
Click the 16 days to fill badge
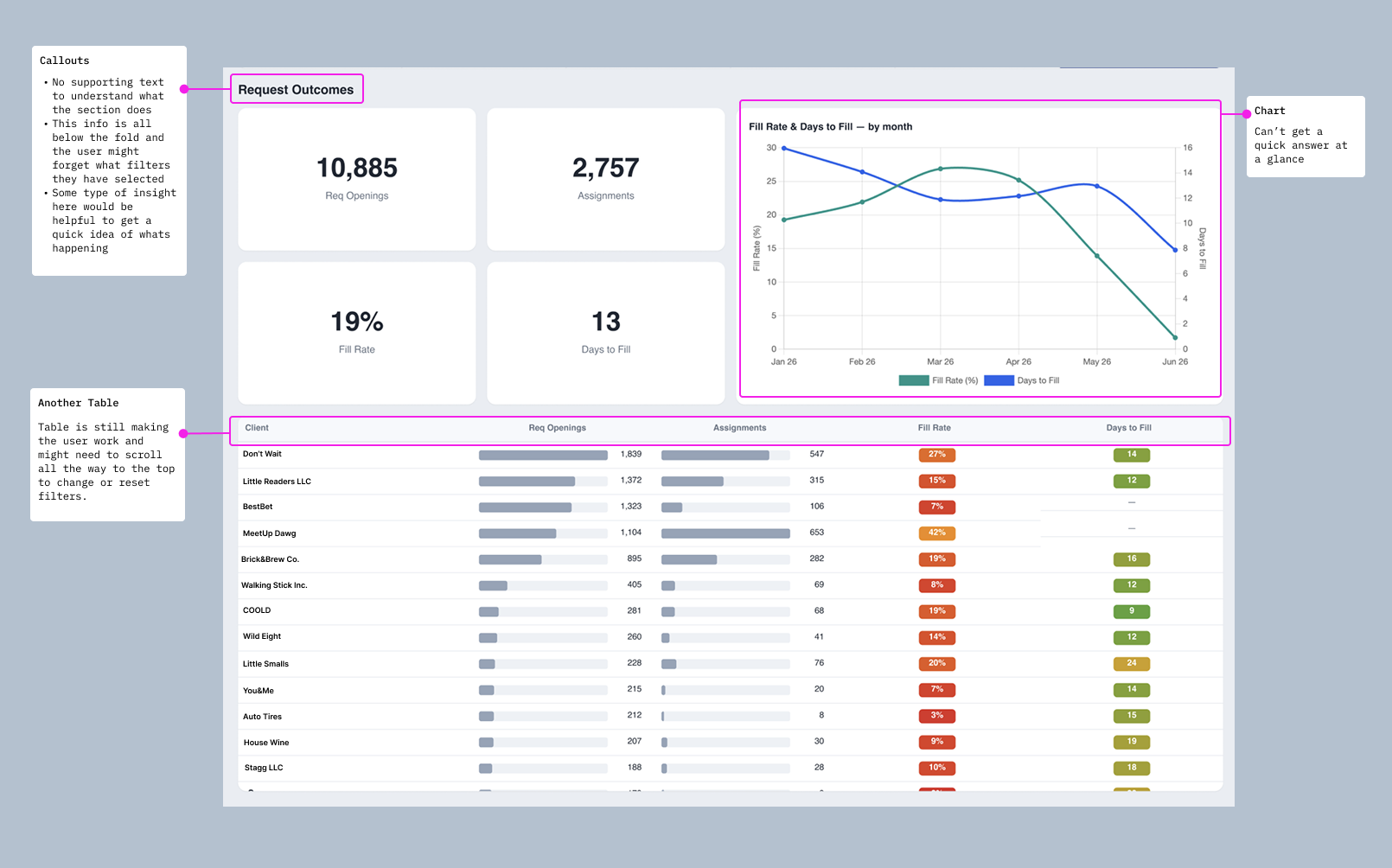click(1132, 559)
